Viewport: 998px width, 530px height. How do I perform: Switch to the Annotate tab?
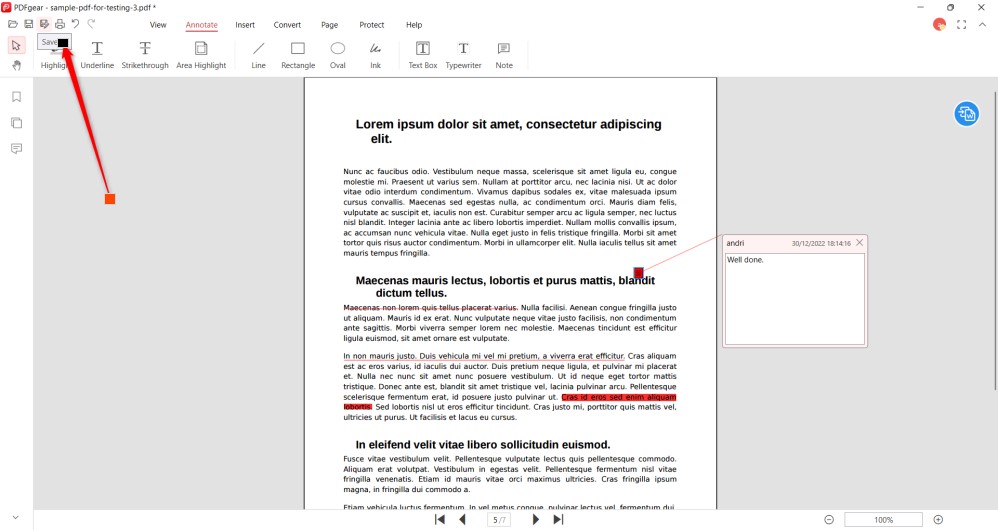click(x=202, y=25)
